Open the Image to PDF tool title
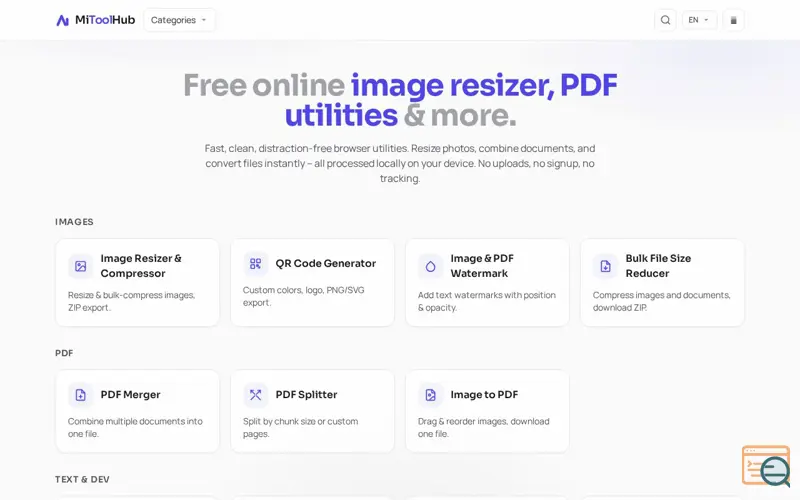This screenshot has height=500, width=800. 484,394
